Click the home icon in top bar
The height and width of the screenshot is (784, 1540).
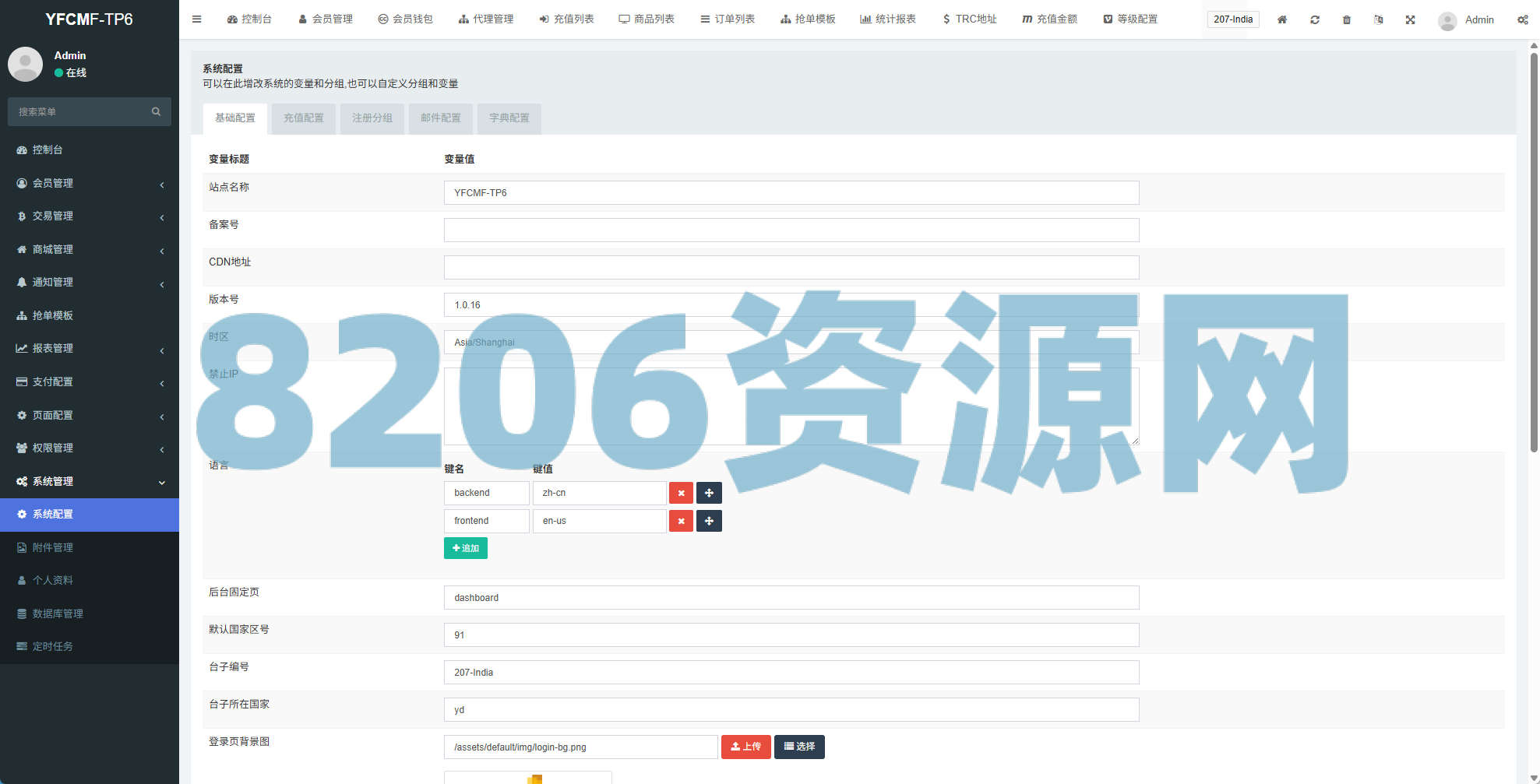tap(1281, 19)
